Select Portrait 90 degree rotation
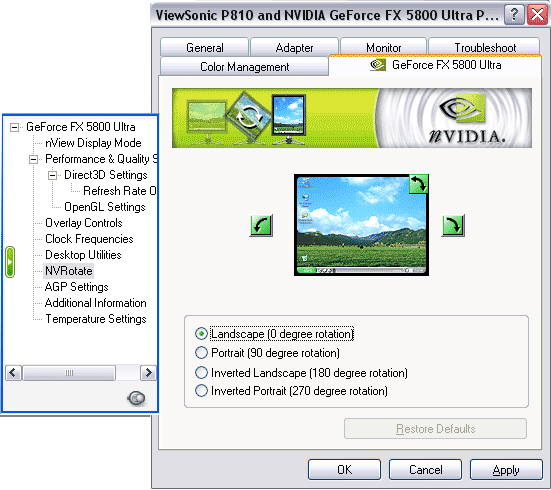Screen dimensions: 551x490 [x=201, y=353]
